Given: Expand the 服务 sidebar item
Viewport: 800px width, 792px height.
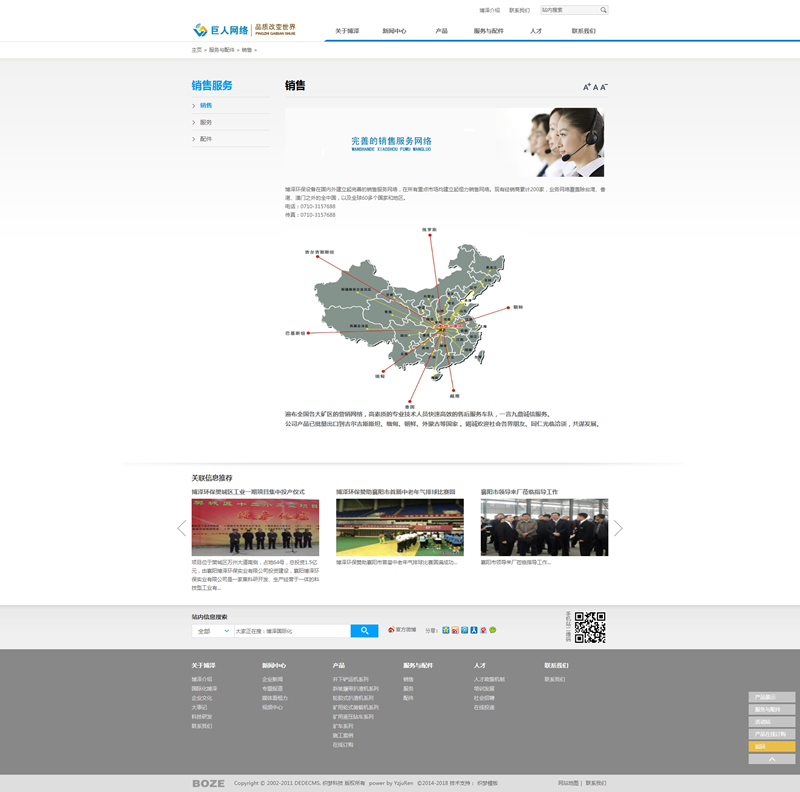Looking at the screenshot, I should 206,122.
